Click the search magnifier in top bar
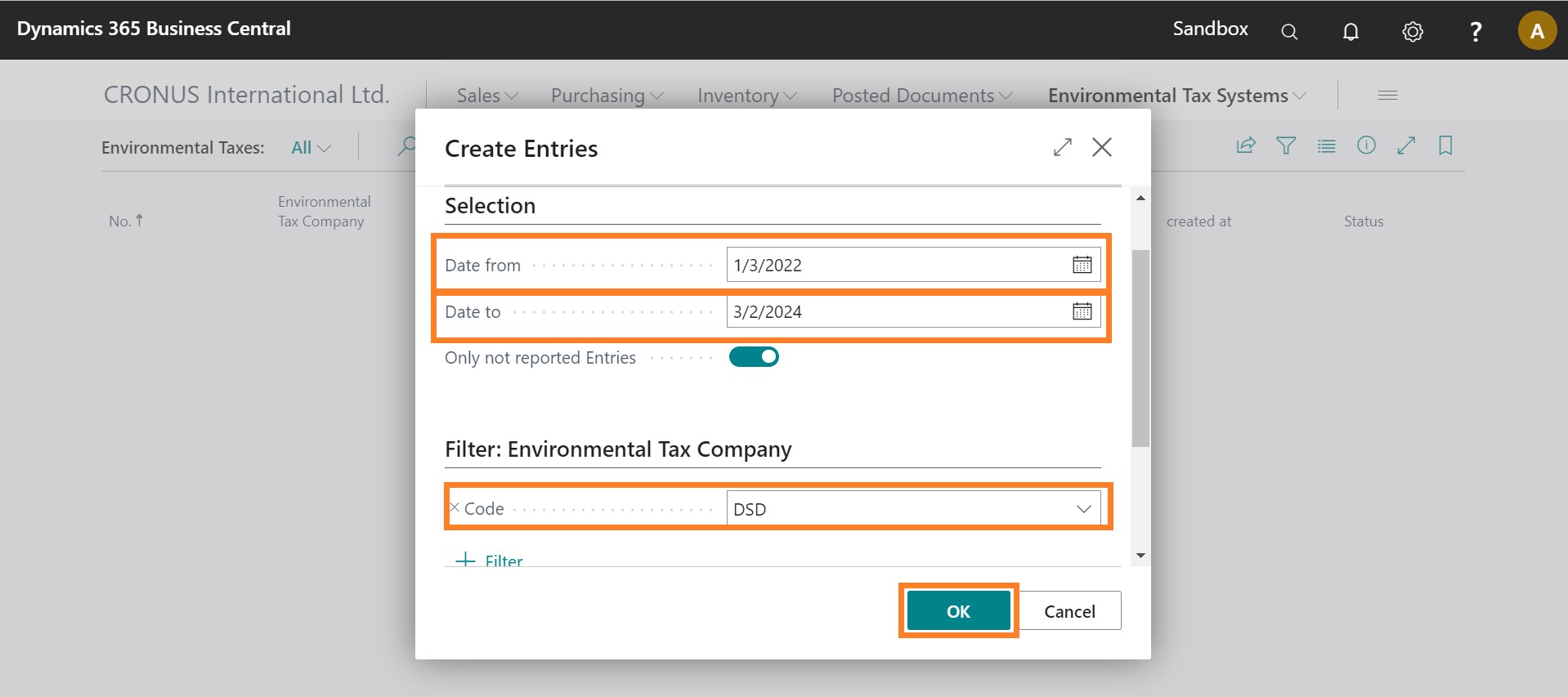The height and width of the screenshot is (697, 1568). coord(1289,31)
